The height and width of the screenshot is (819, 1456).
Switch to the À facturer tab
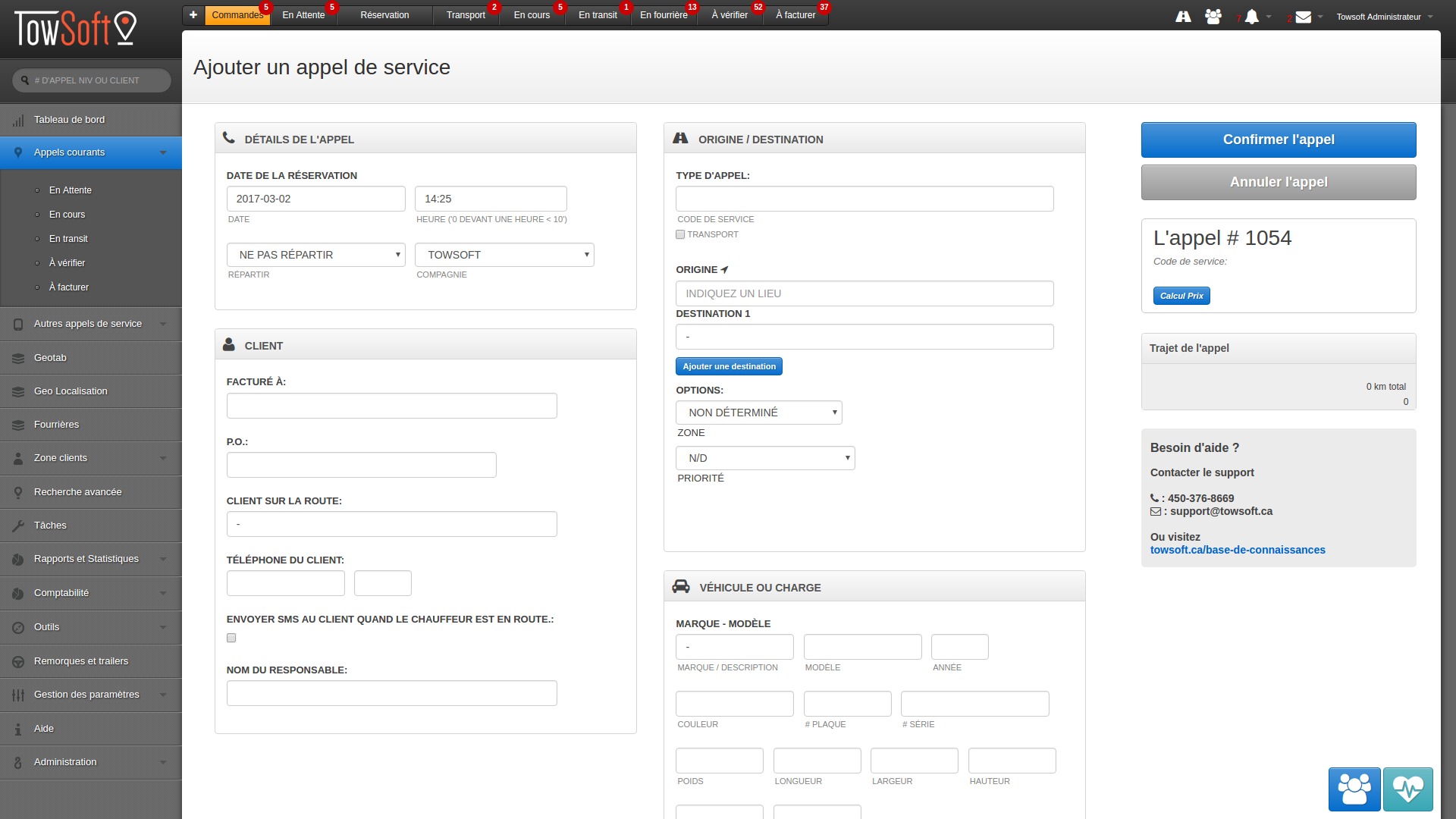click(x=795, y=15)
